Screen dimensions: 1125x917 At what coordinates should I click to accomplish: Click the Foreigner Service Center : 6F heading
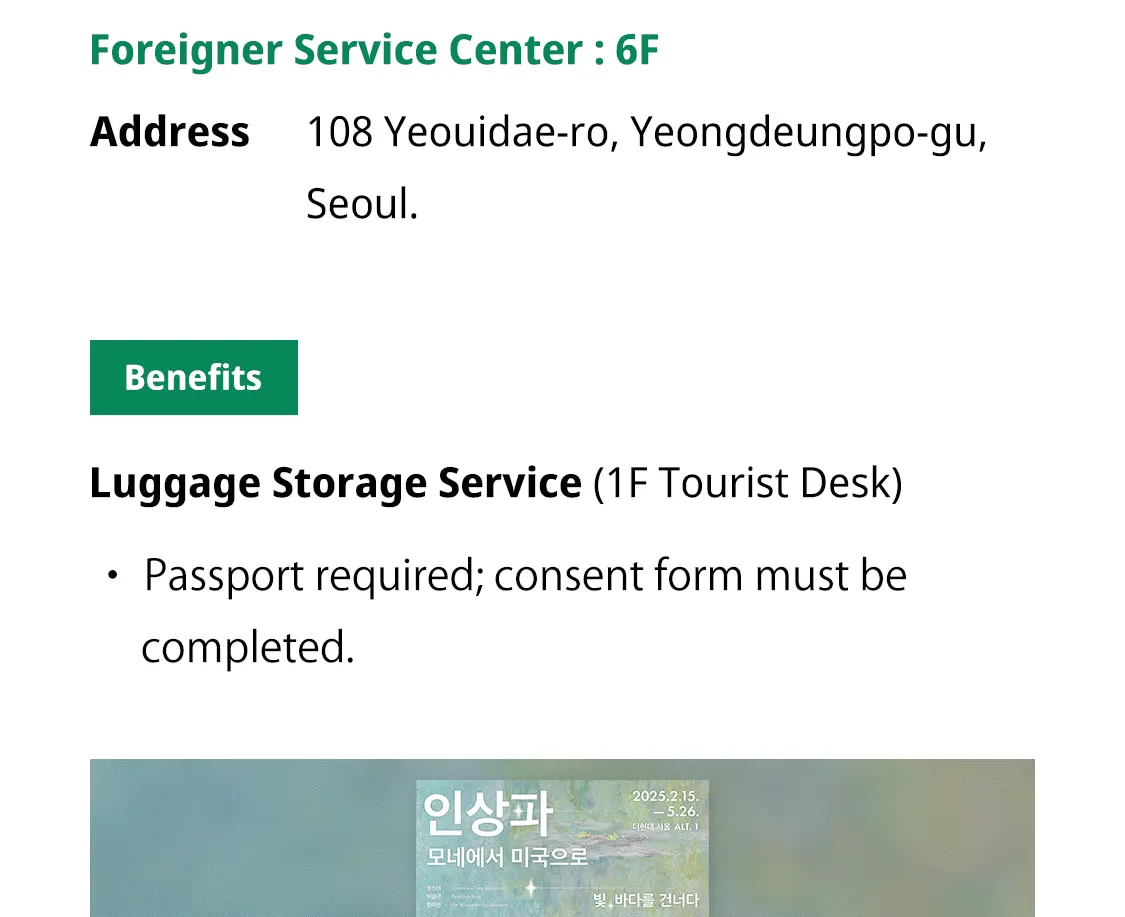pos(374,50)
